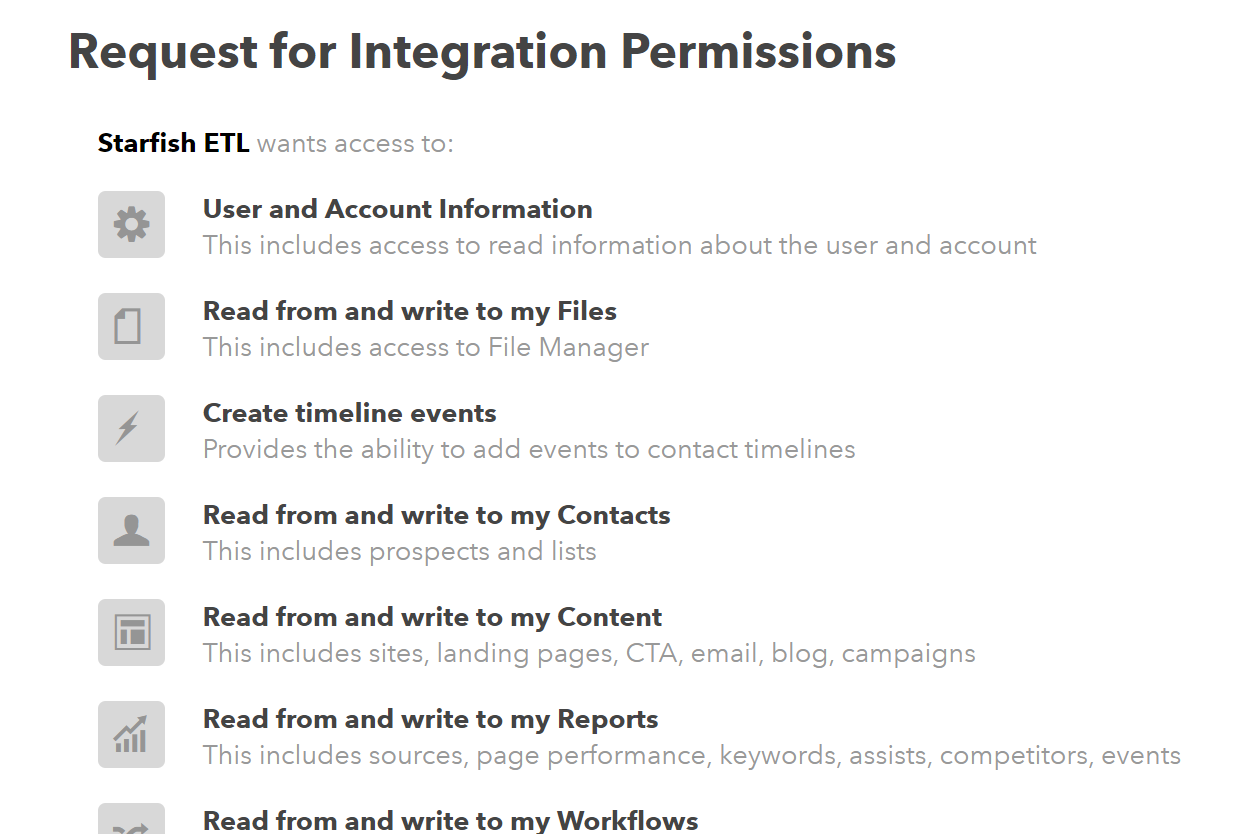Click Read from and write to my Content
The height and width of the screenshot is (834, 1254).
433,618
